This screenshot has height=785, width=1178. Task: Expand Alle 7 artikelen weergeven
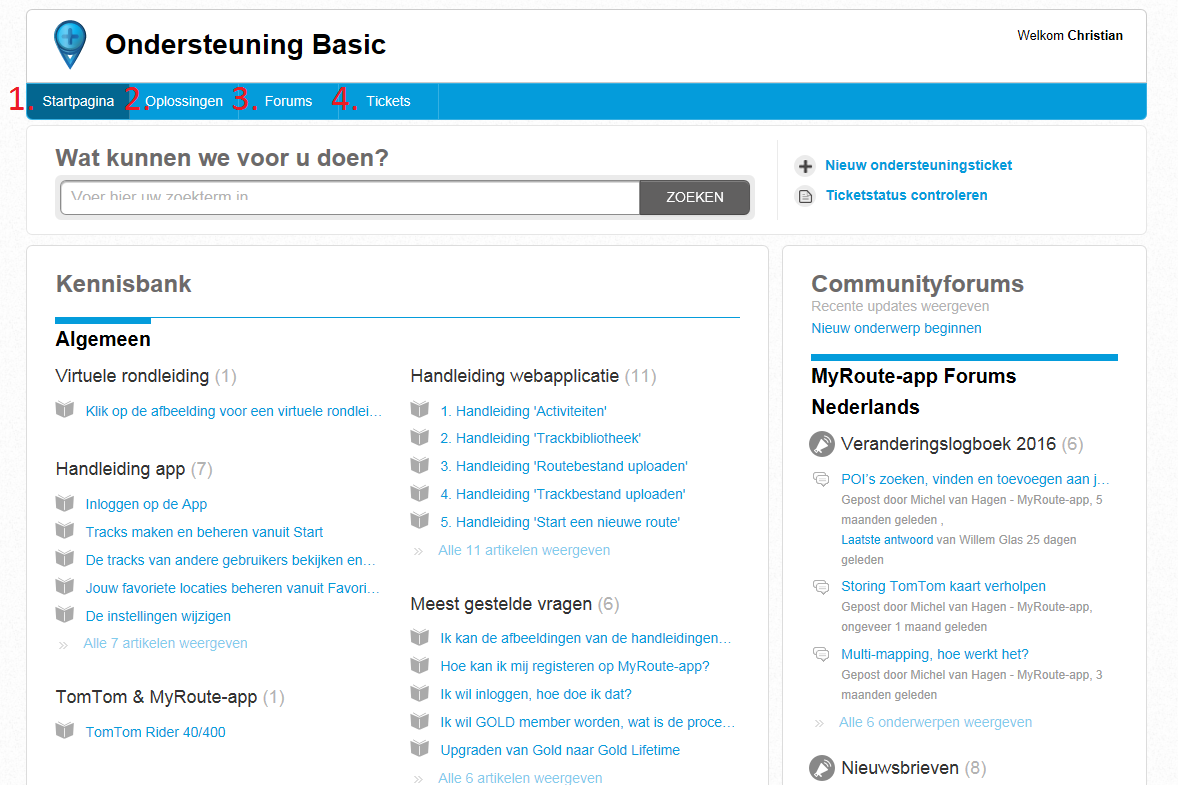(x=165, y=643)
